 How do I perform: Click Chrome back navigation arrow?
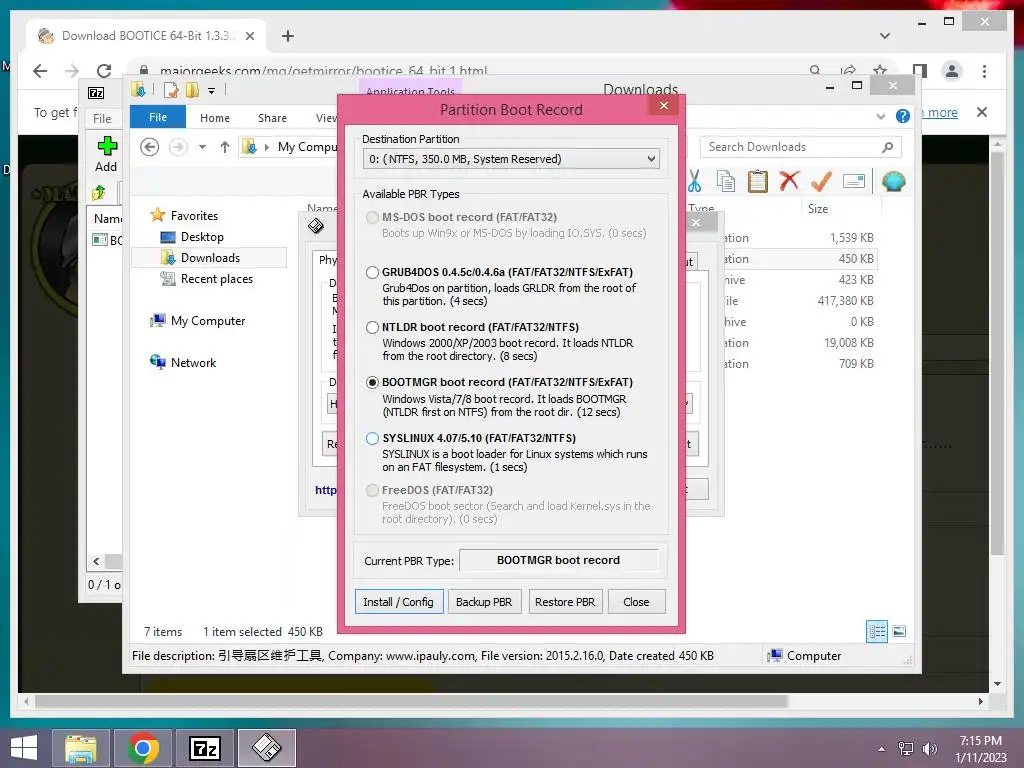(40, 71)
